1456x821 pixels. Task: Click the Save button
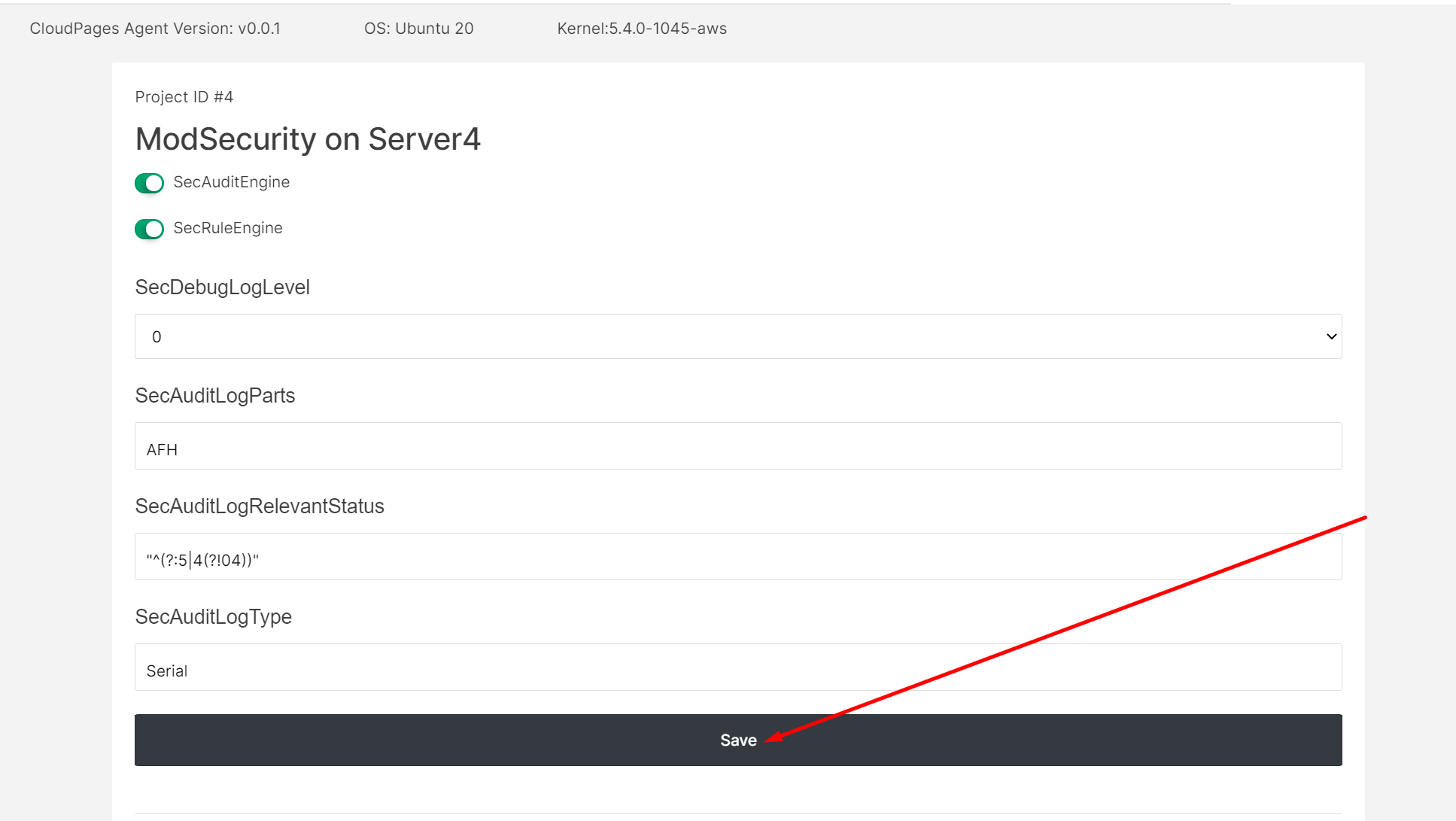(737, 740)
